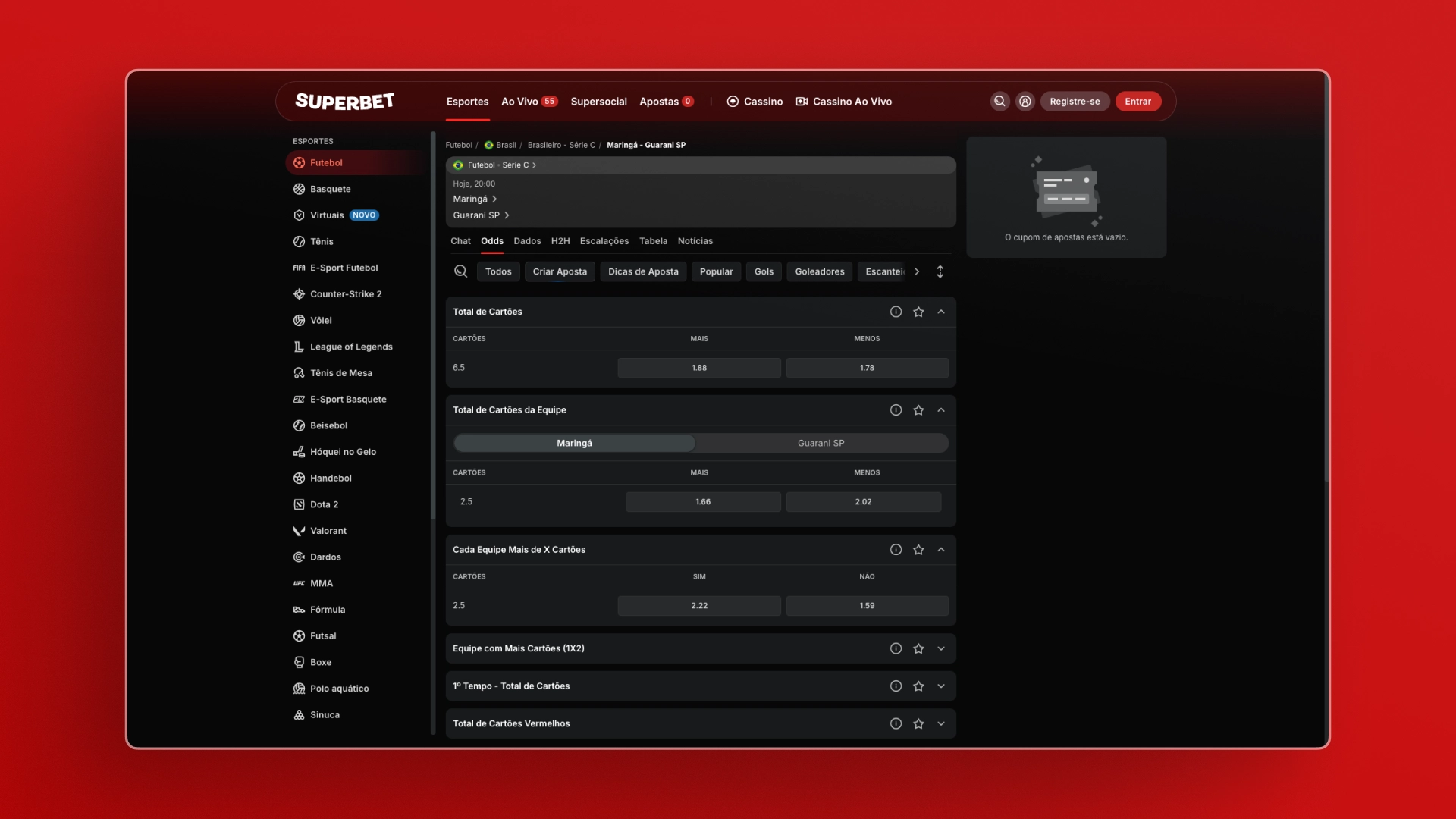Image resolution: width=1456 pixels, height=819 pixels.
Task: Select the Vôlei icon
Action: (x=299, y=321)
